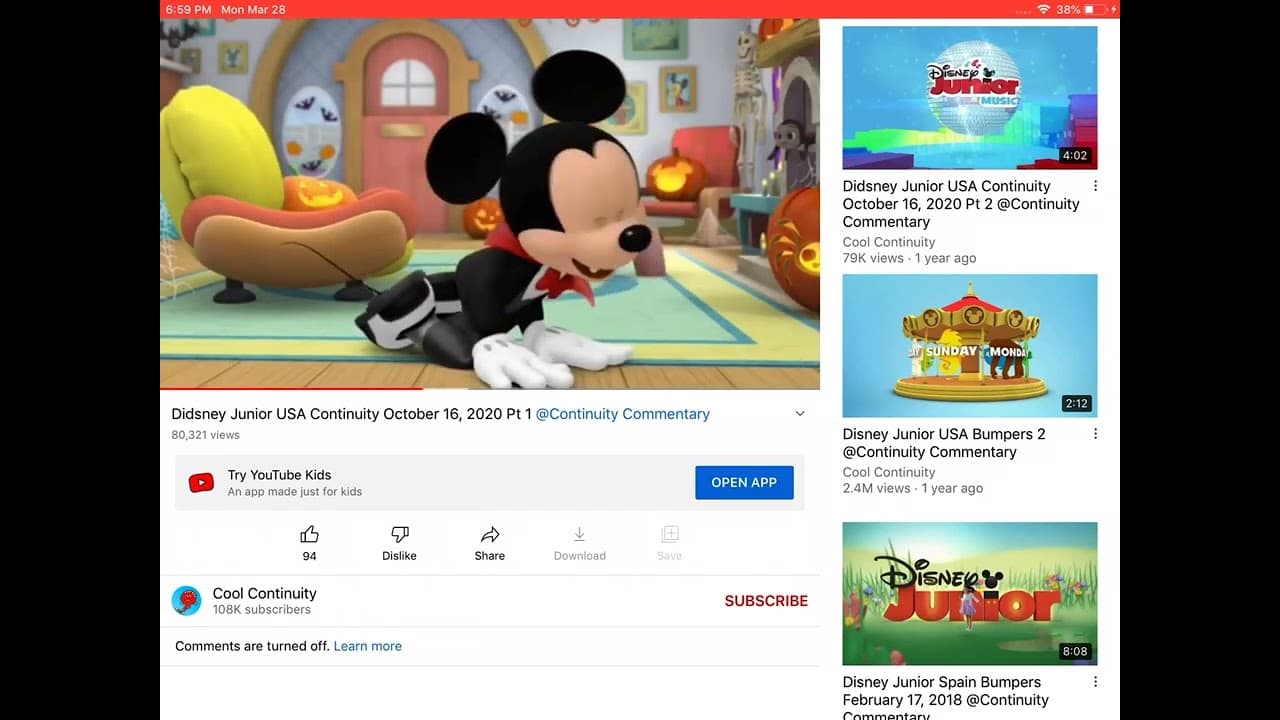This screenshot has width=1280, height=720.
Task: Click 2.4M views · 1 year ago text
Action: click(x=913, y=488)
